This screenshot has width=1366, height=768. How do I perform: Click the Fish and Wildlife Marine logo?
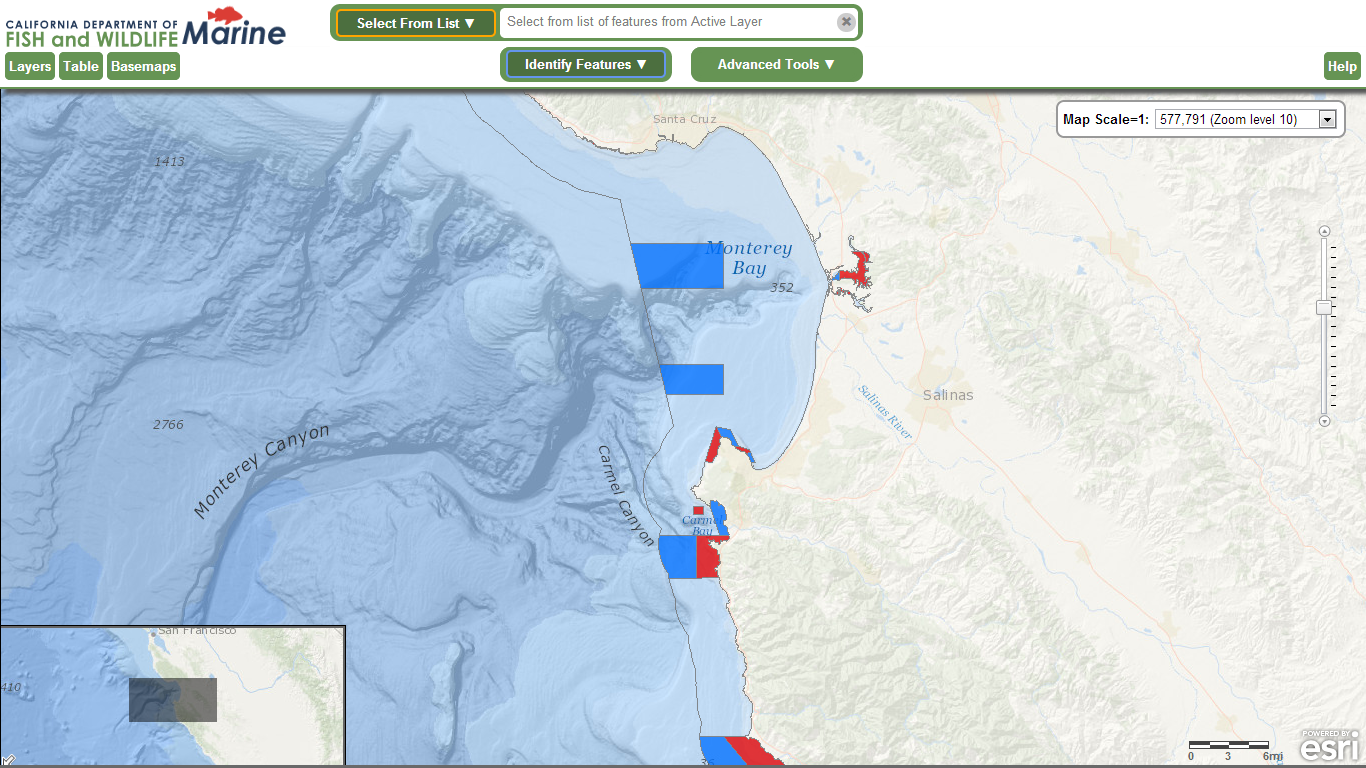[146, 28]
